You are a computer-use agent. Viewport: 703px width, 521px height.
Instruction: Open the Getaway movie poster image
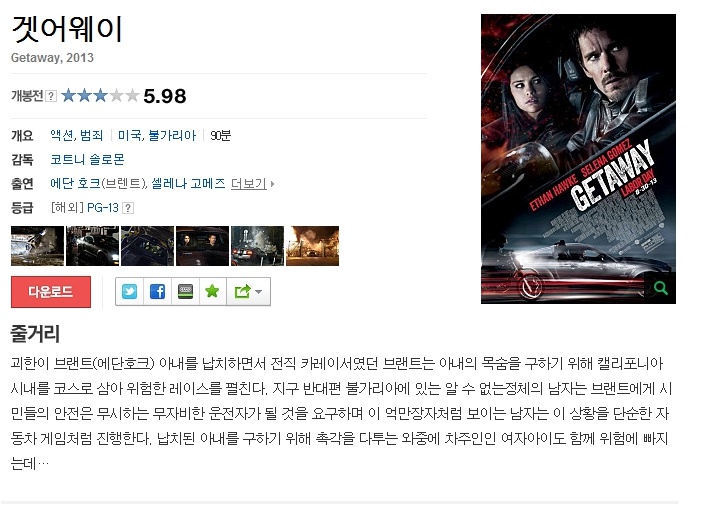pos(578,159)
